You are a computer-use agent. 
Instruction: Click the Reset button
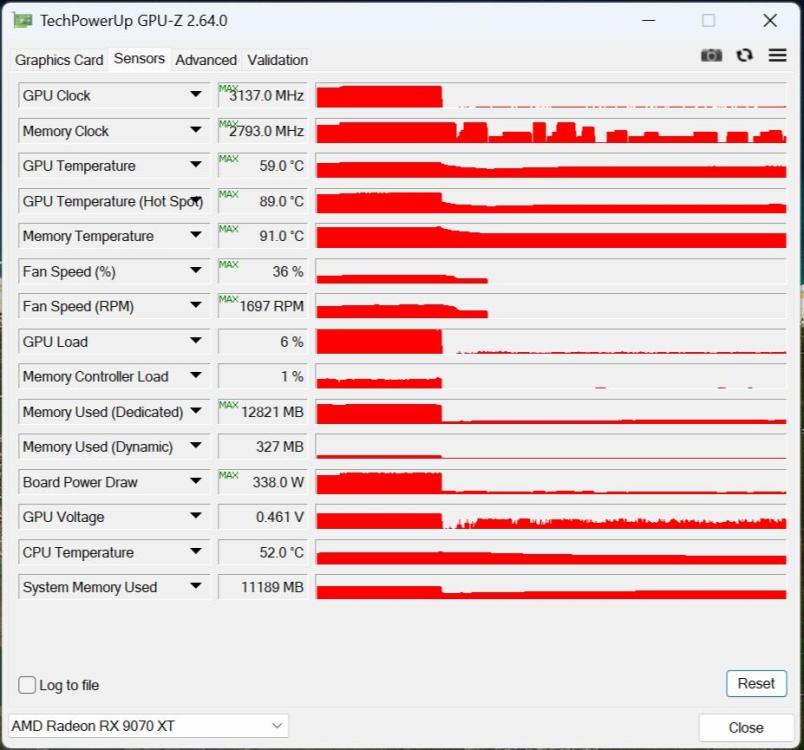tap(756, 683)
